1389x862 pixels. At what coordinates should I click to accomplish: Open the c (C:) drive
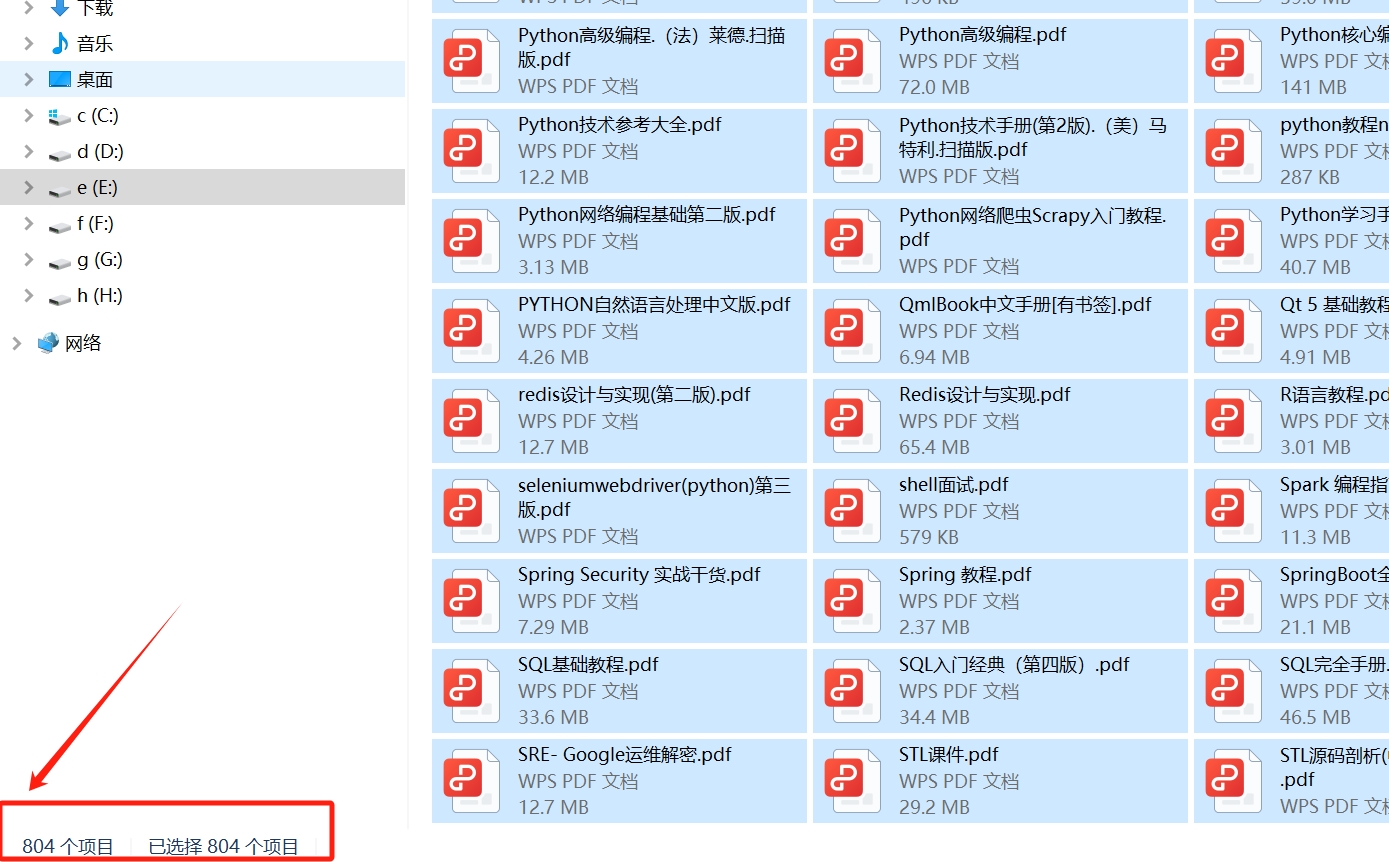[x=98, y=115]
